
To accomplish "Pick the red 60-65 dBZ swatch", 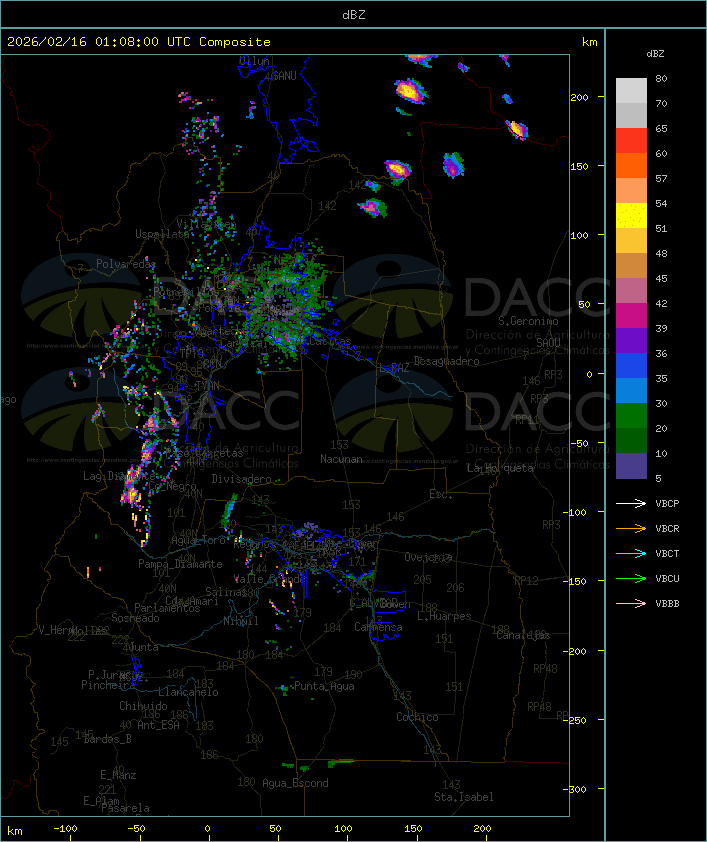I will (x=631, y=141).
